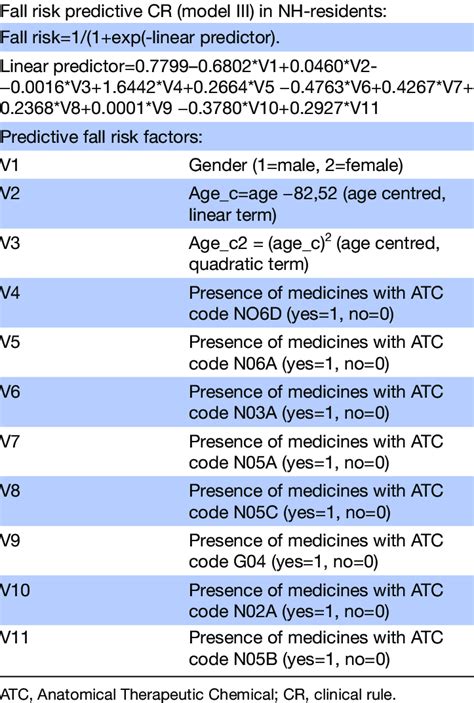This screenshot has width=474, height=703.
Task: Select the ATC code NO6D description
Action: (x=316, y=303)
